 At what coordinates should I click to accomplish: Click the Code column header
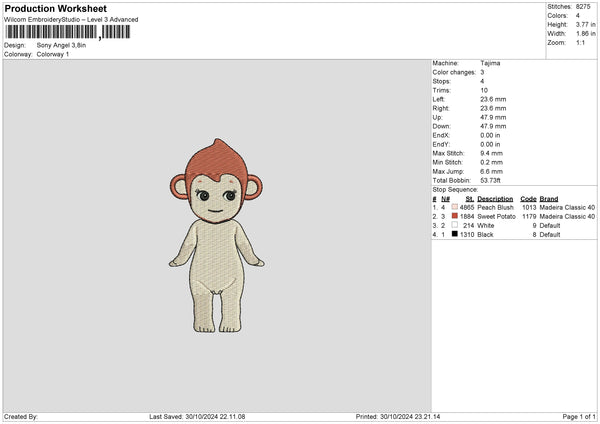coord(529,199)
